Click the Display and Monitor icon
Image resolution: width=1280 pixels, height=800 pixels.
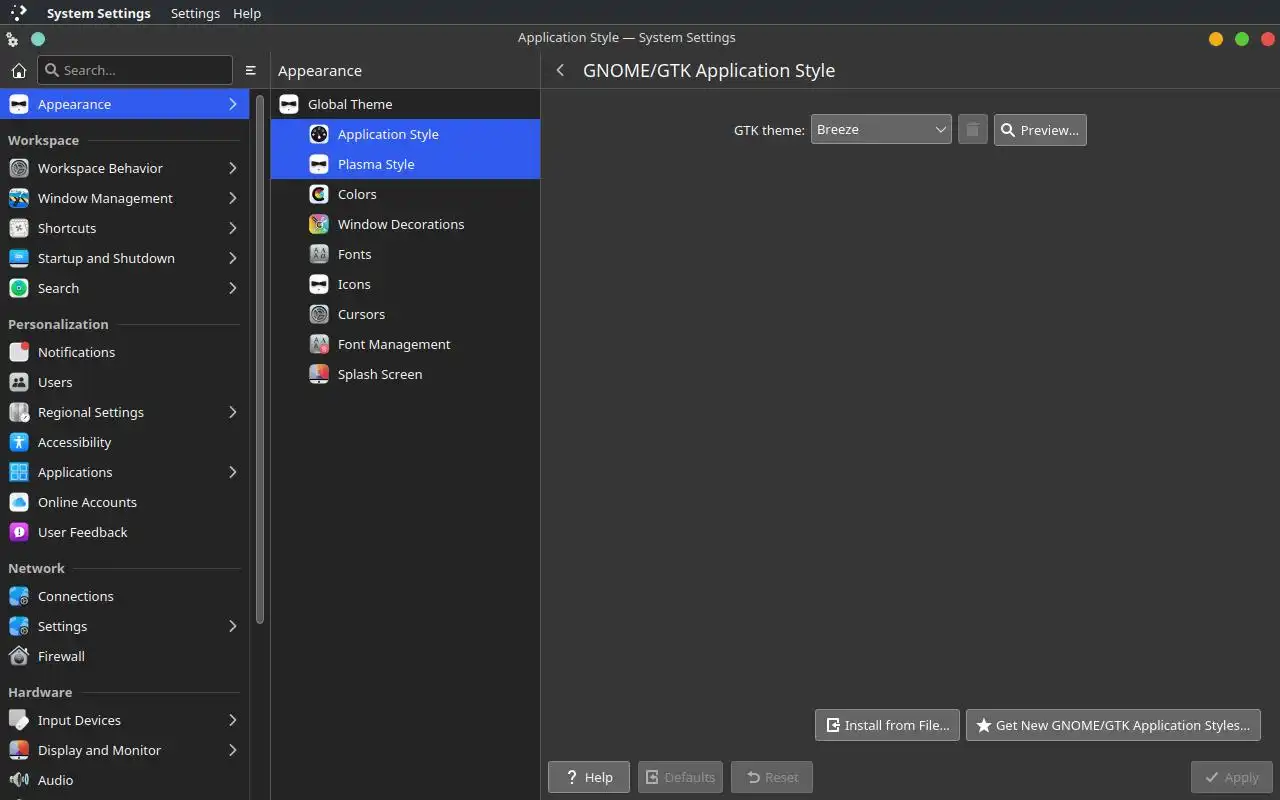(18, 750)
